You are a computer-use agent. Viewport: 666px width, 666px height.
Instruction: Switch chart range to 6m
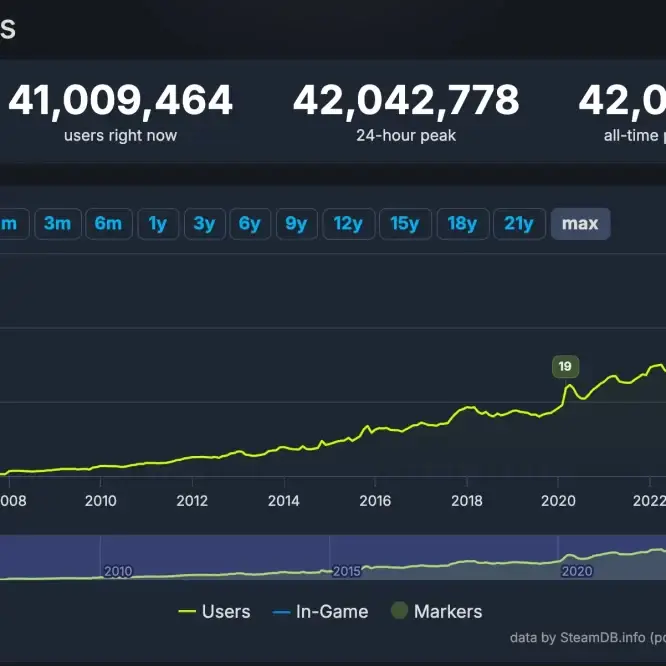pos(108,223)
